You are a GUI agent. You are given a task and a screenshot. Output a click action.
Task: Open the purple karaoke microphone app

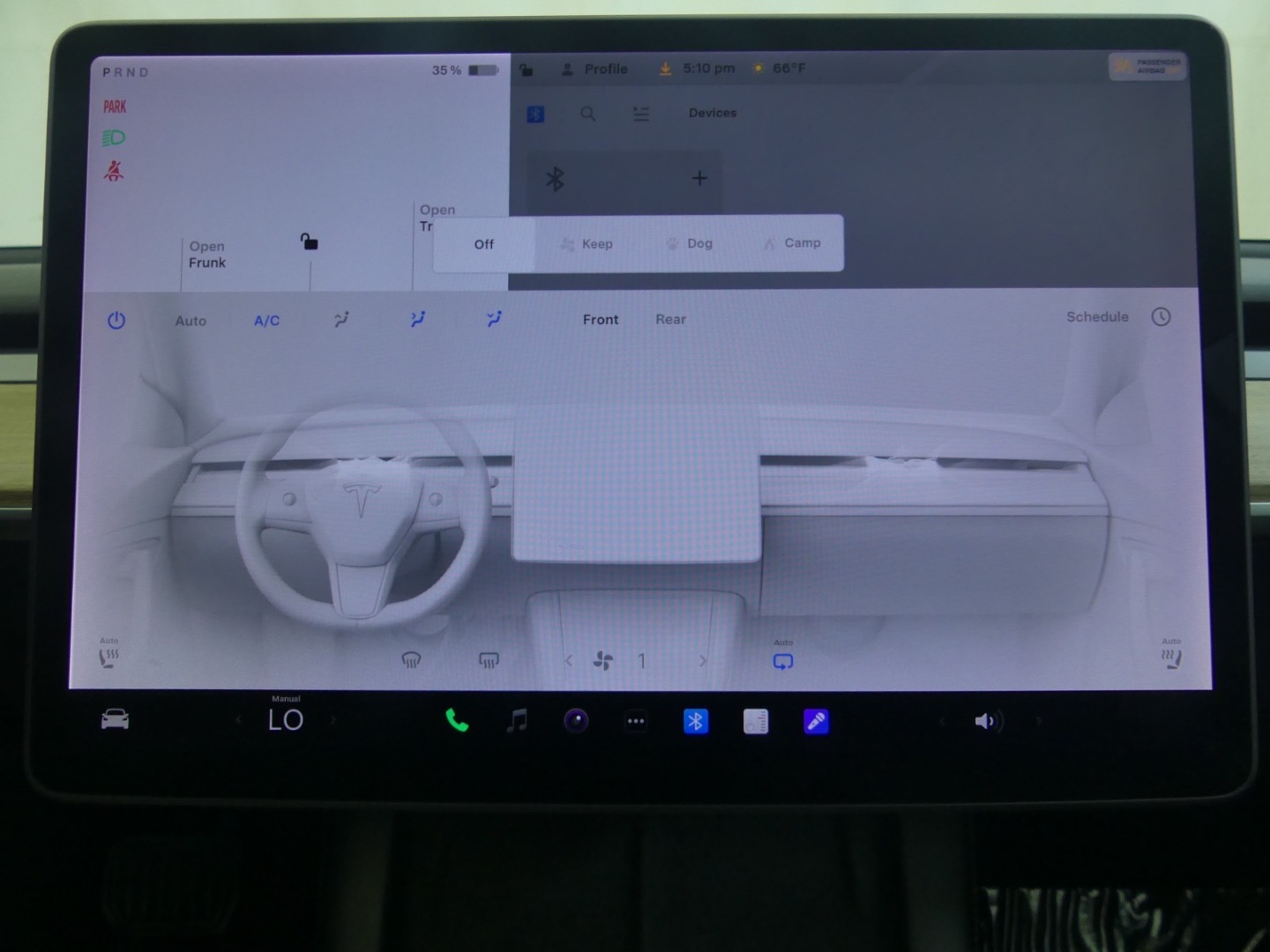pyautogui.click(x=816, y=721)
